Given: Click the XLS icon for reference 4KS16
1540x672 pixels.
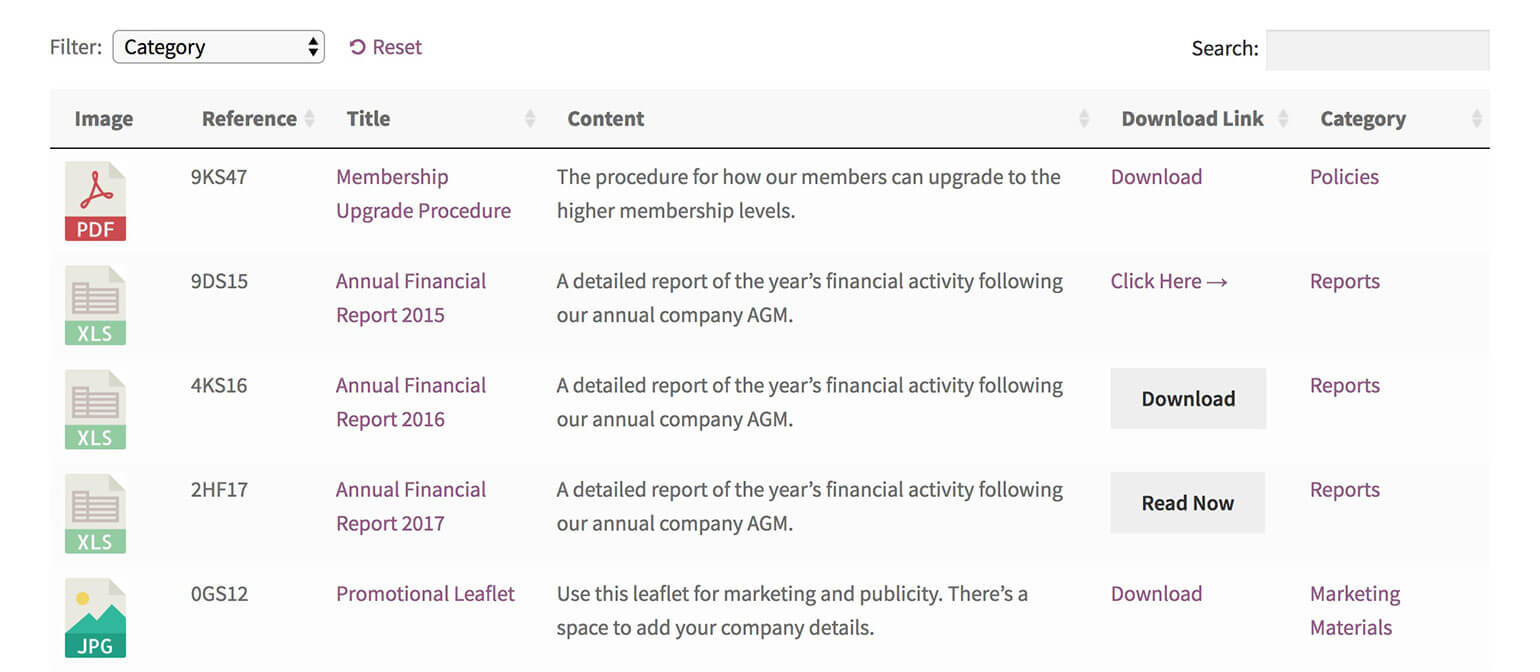Looking at the screenshot, I should coord(95,410).
